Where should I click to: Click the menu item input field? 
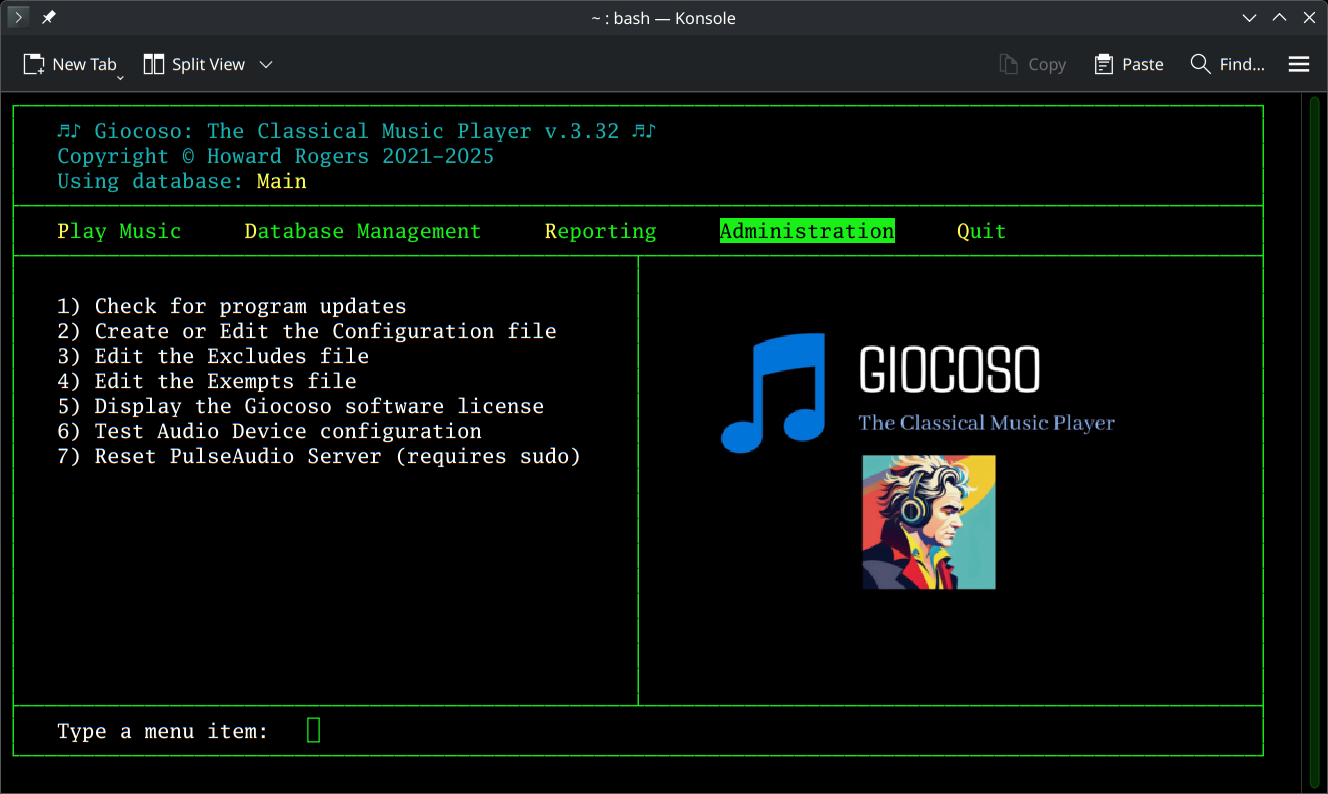[x=313, y=730]
